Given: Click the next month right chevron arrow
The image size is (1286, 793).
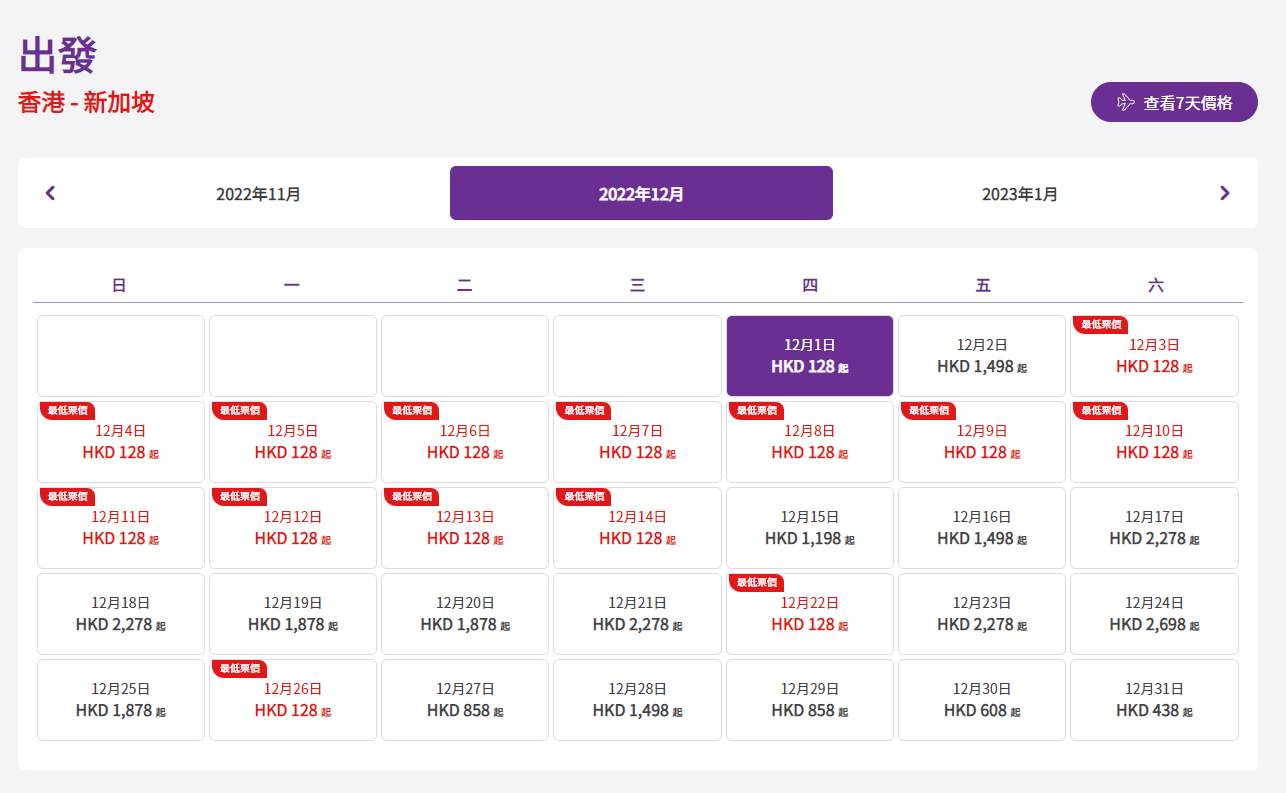Looking at the screenshot, I should (x=1225, y=193).
